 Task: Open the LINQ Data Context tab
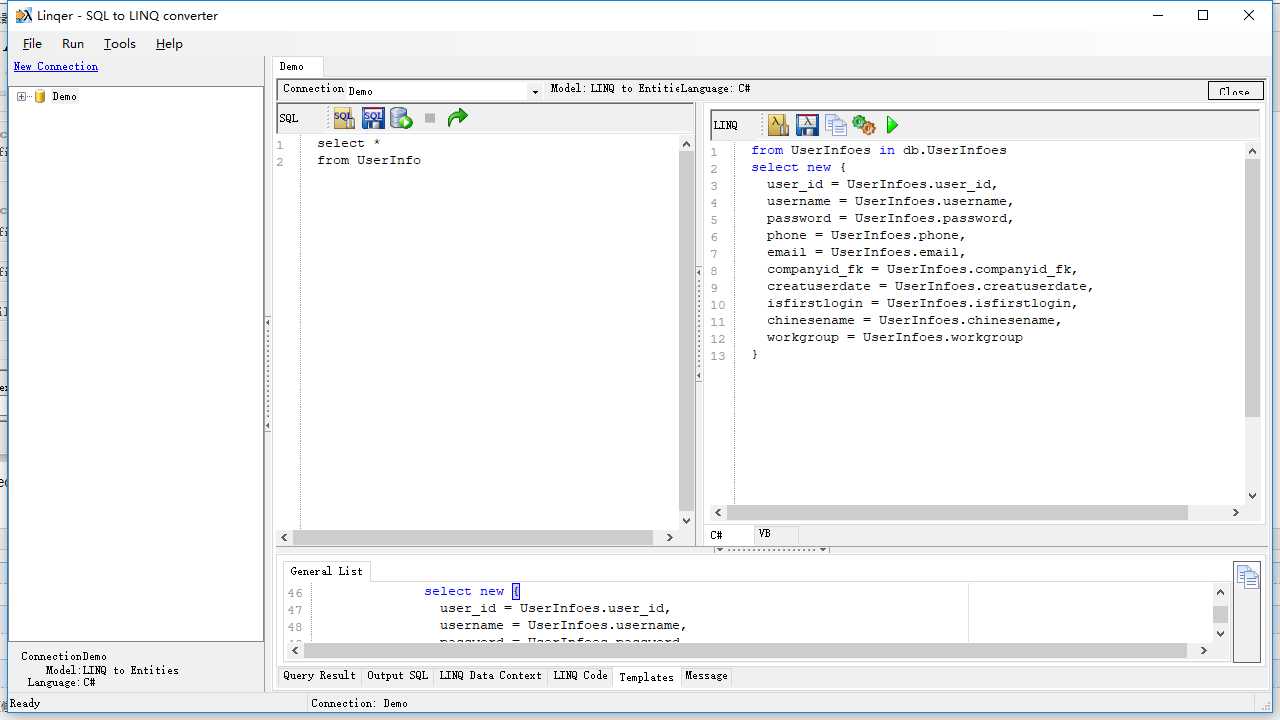pyautogui.click(x=490, y=676)
